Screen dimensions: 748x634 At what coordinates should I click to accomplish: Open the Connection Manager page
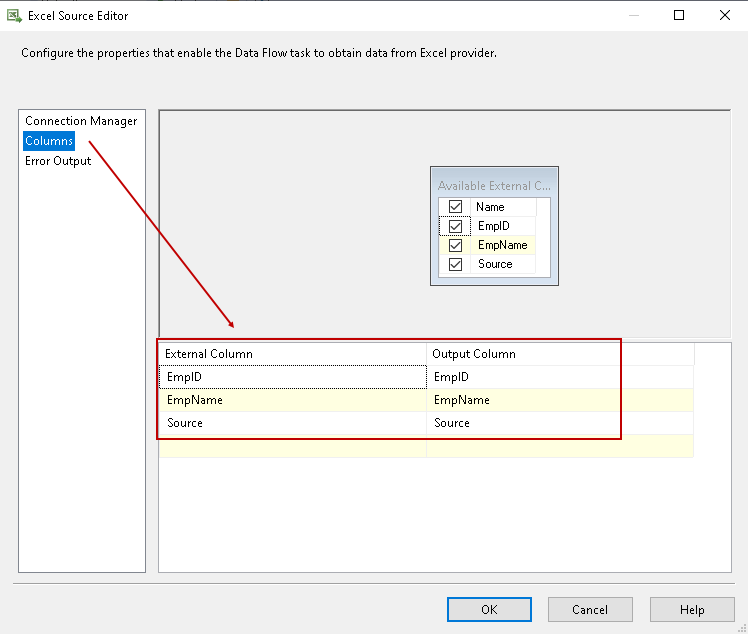pos(81,121)
